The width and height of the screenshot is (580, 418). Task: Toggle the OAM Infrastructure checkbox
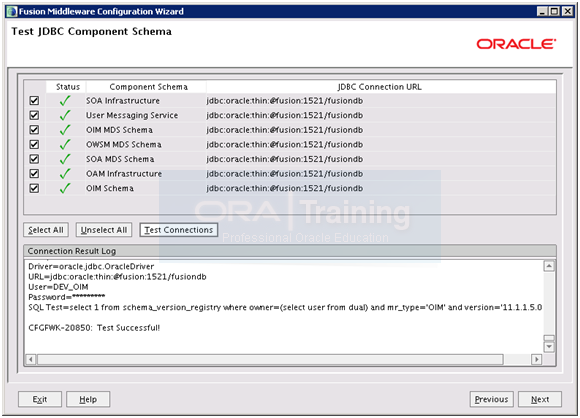34,173
